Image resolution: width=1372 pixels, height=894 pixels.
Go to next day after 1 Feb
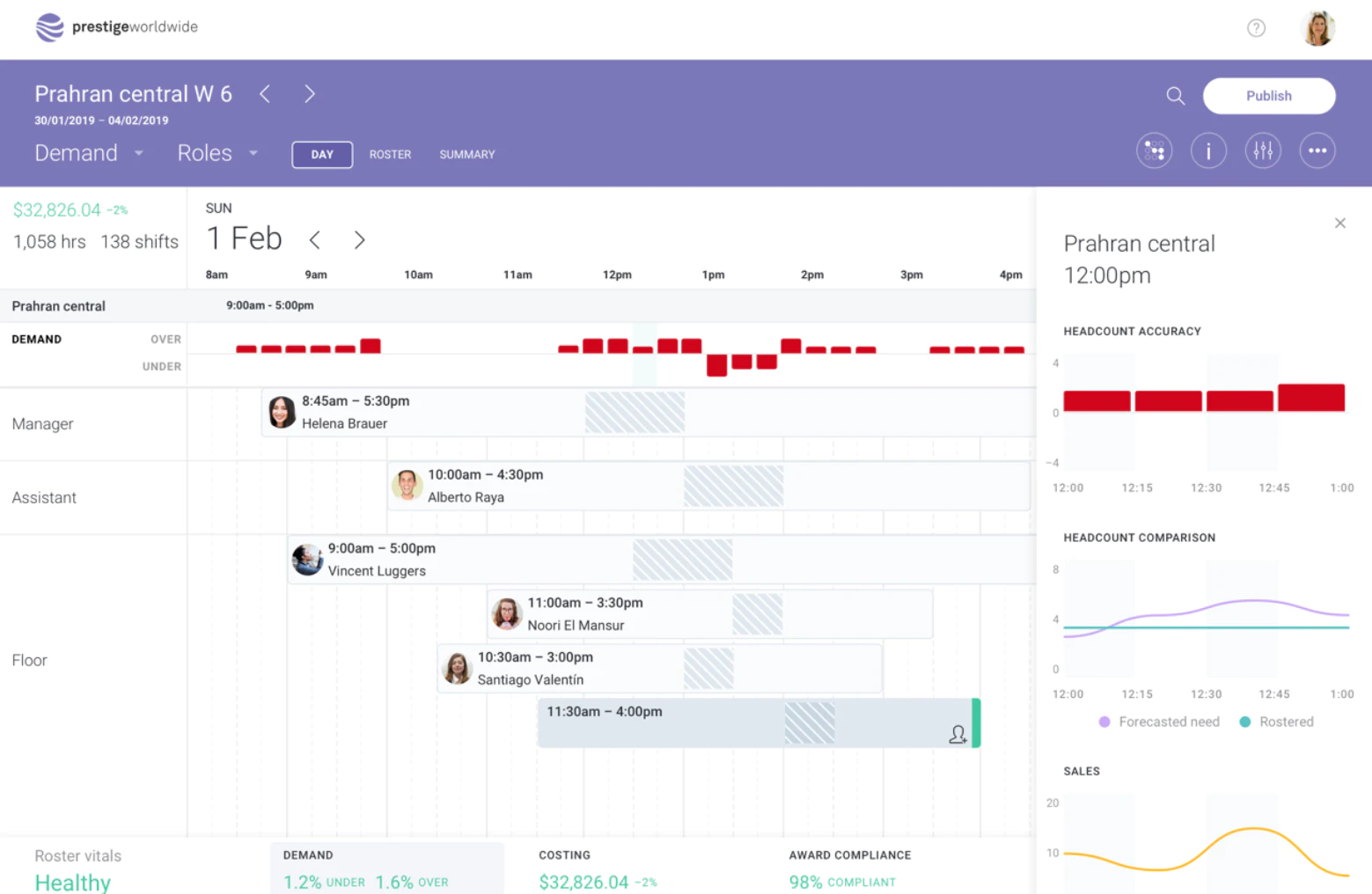[x=359, y=239]
